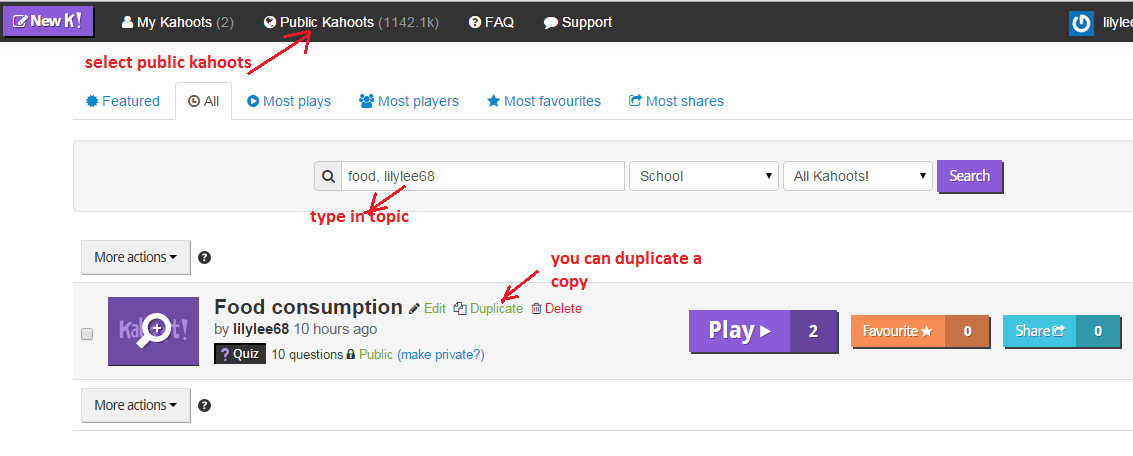
Task: Select Public Kahoots in top navigation
Action: (351, 22)
